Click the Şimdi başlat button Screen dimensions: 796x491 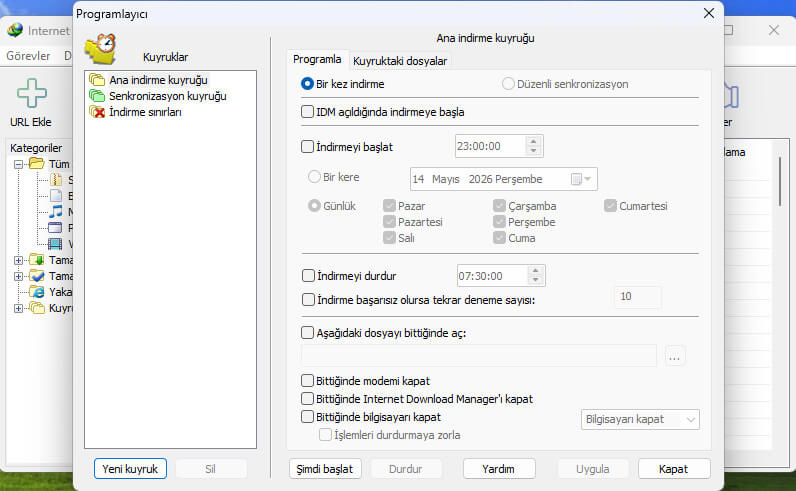coord(325,469)
